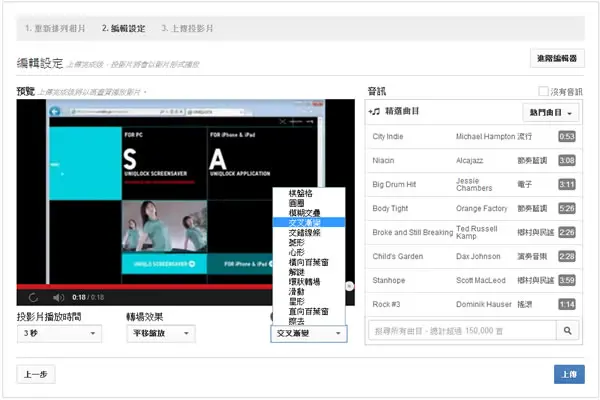This screenshot has width=600, height=400.
Task: Focus the song search input field
Action: point(462,330)
